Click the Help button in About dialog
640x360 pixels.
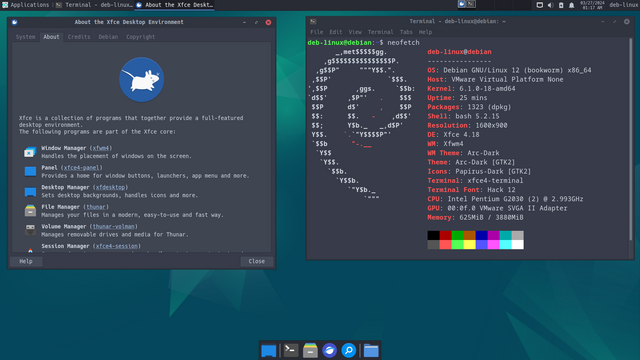26,261
